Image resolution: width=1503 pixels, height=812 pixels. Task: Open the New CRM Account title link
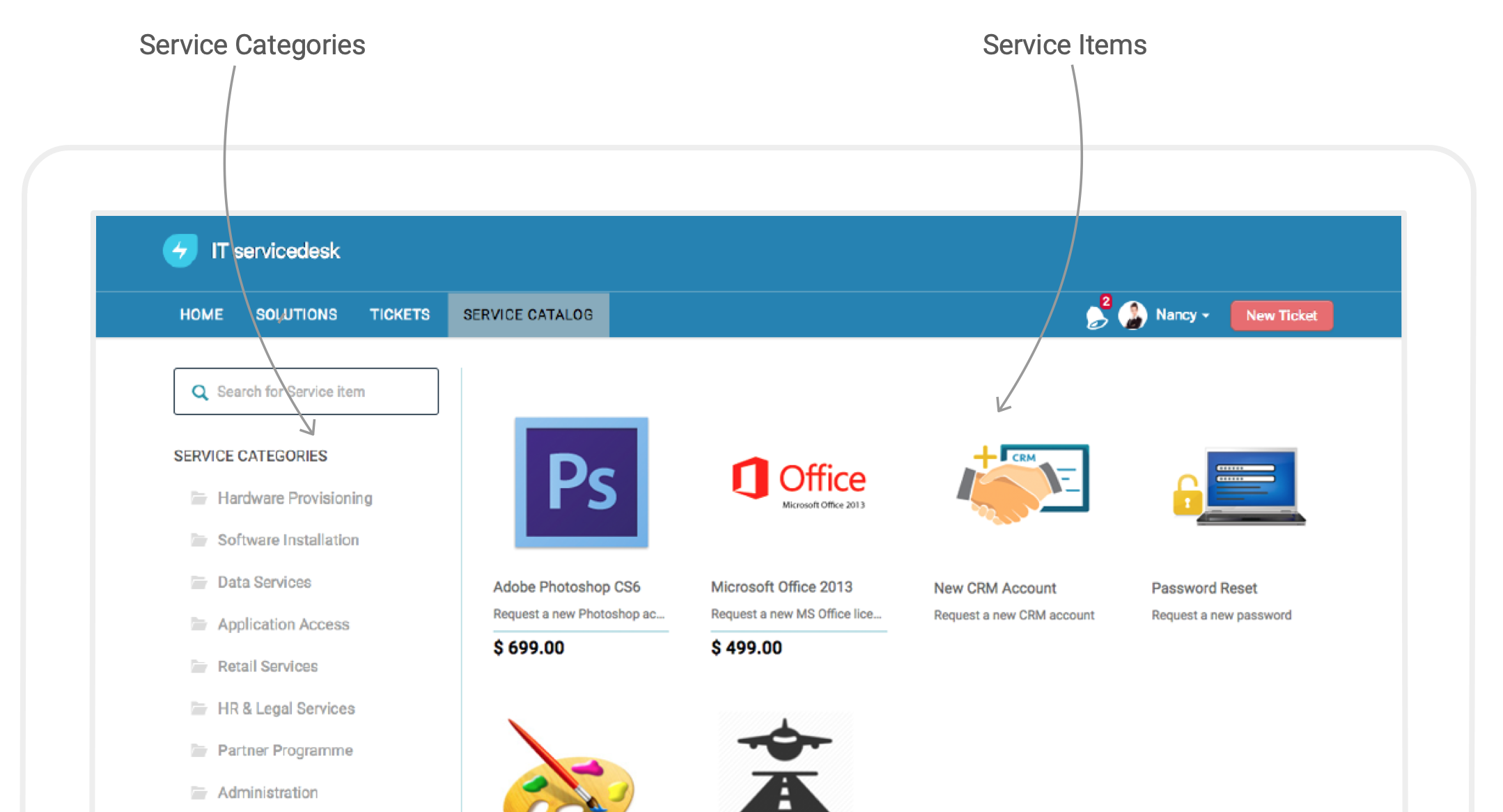[x=995, y=588]
